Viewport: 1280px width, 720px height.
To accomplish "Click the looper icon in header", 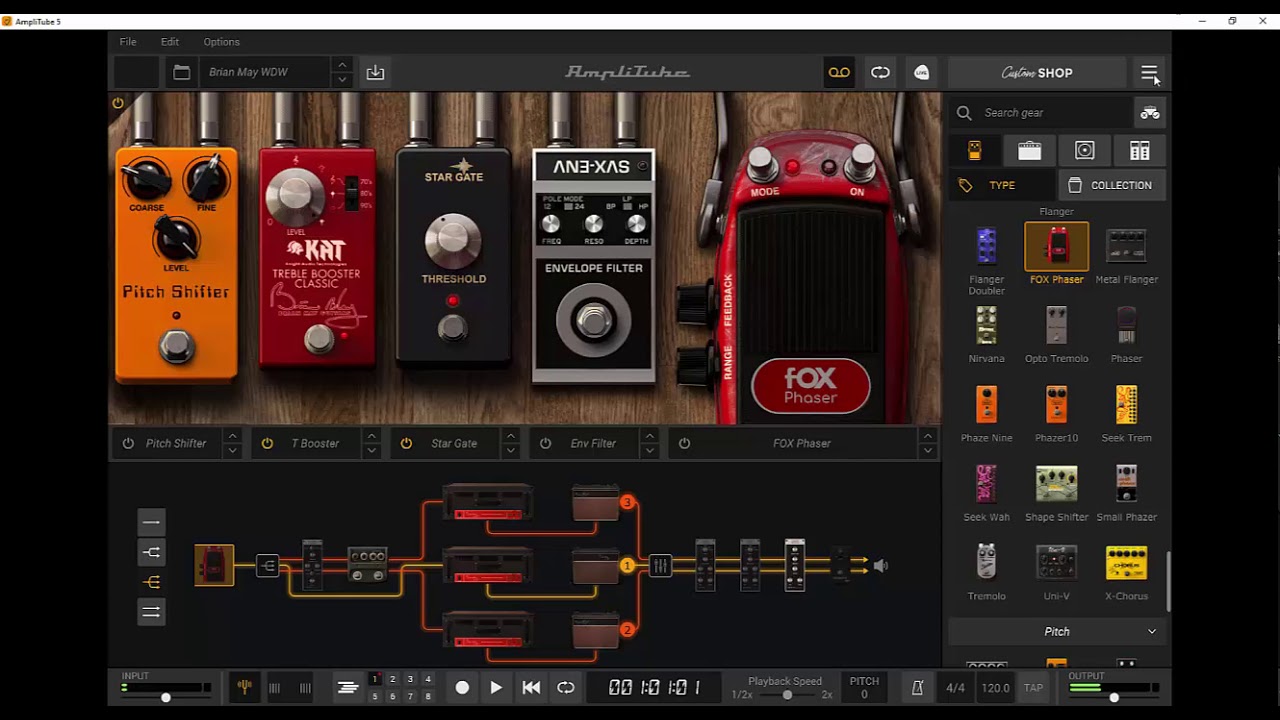I will [x=880, y=72].
